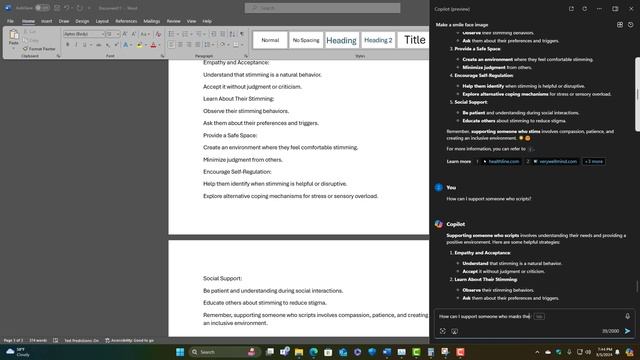The width and height of the screenshot is (640, 360).
Task: Switch to the Review tab
Action: (173, 21)
